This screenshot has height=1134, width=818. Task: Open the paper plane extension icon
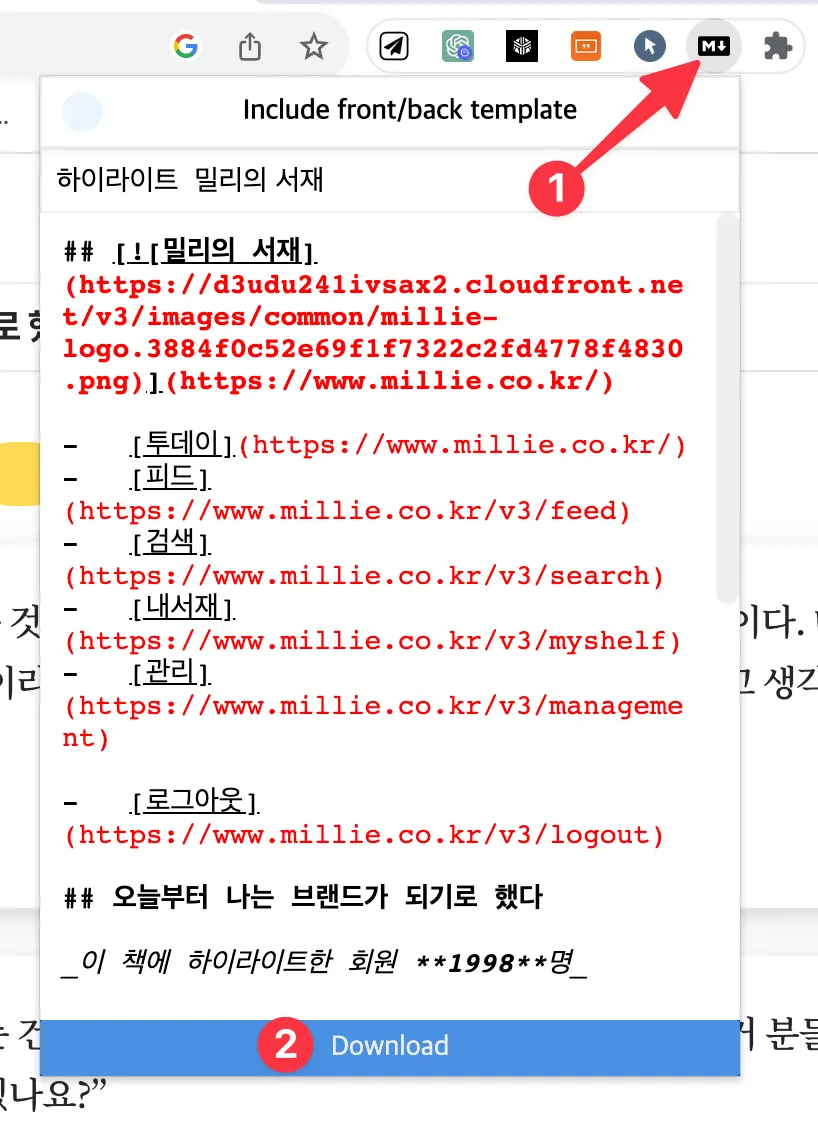click(394, 46)
